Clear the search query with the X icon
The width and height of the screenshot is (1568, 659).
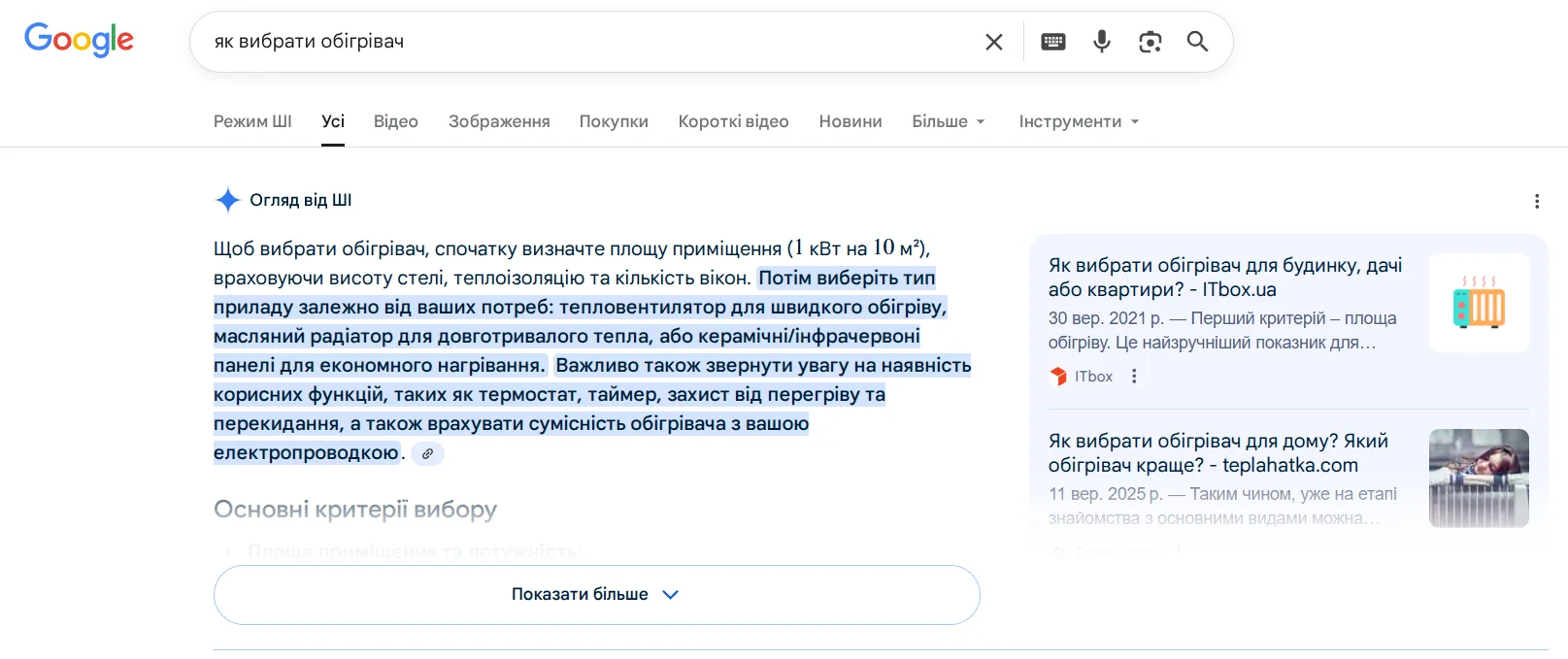tap(994, 42)
